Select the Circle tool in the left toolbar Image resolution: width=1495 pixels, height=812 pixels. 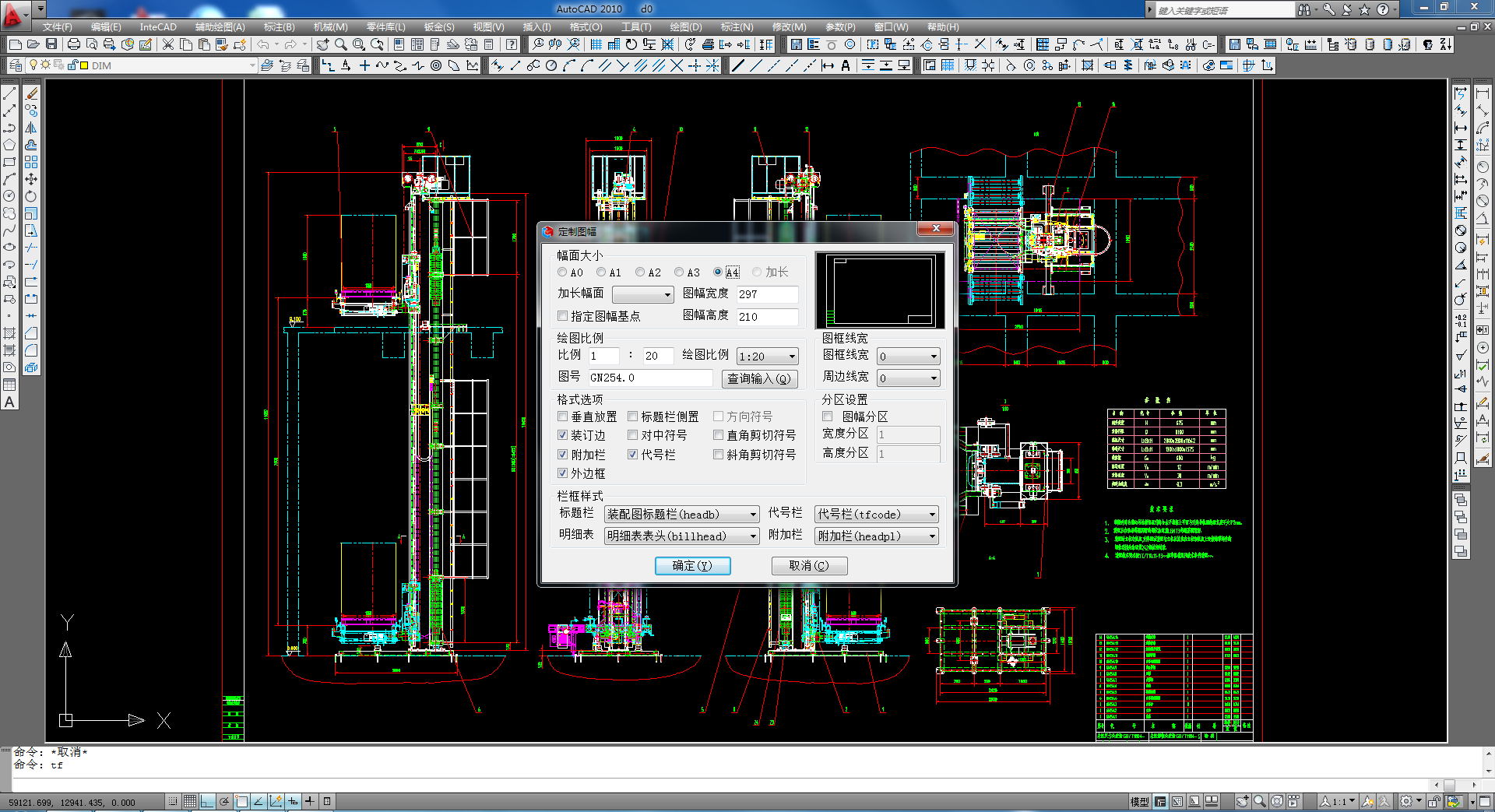(10, 195)
